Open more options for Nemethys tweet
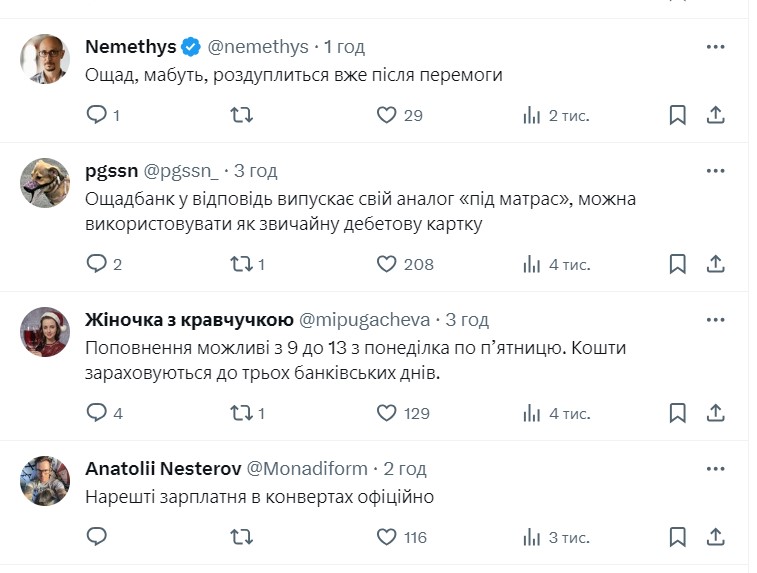The width and height of the screenshot is (757, 573). click(x=716, y=47)
